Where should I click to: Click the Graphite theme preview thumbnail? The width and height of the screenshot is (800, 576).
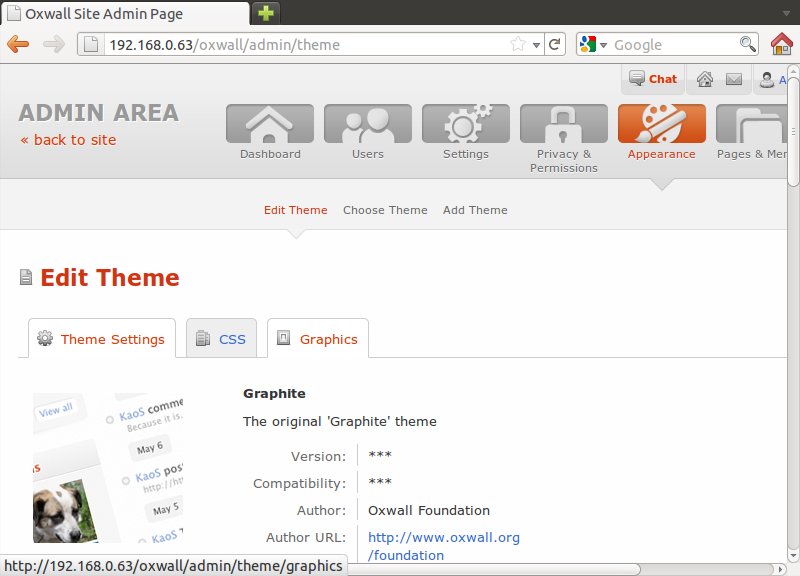click(108, 468)
